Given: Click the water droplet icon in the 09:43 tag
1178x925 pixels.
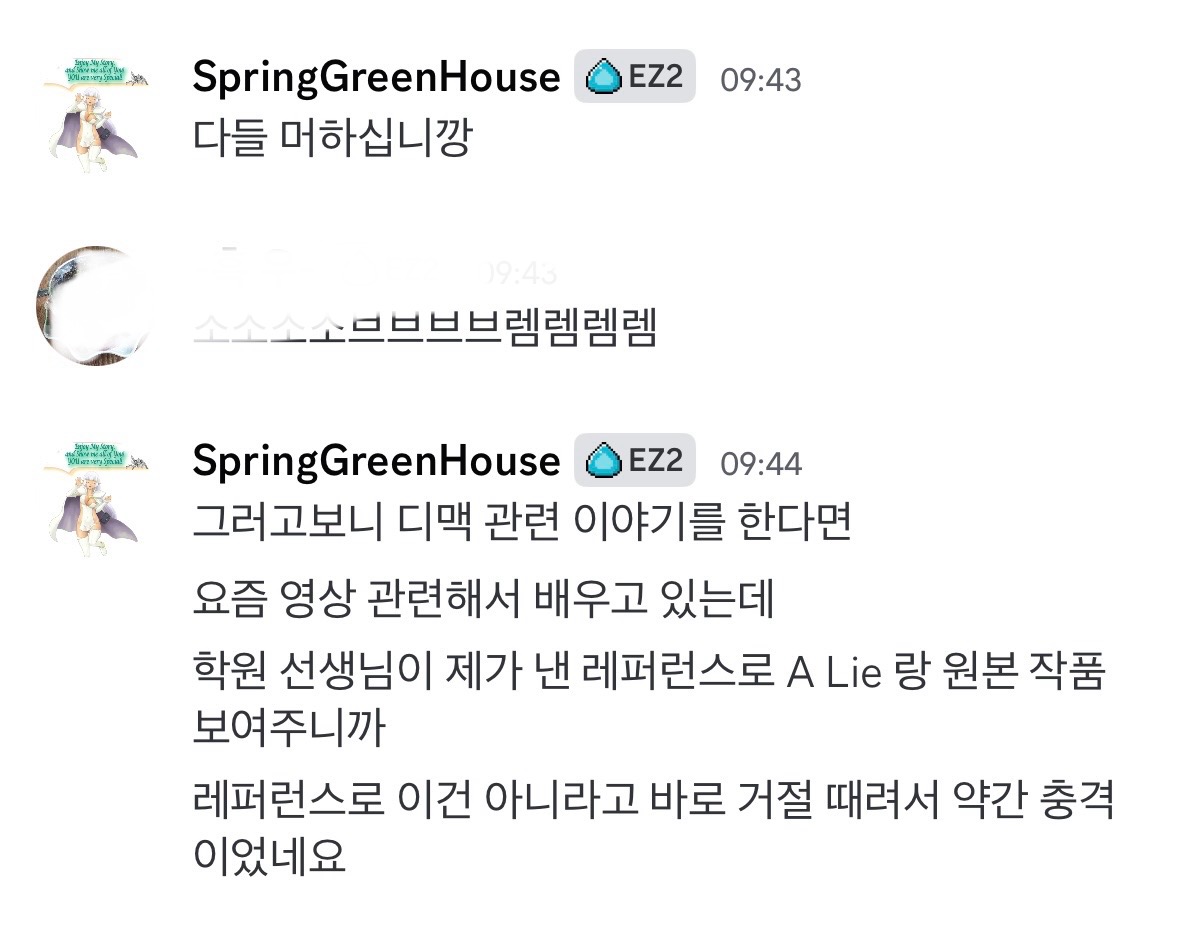Looking at the screenshot, I should pyautogui.click(x=603, y=78).
